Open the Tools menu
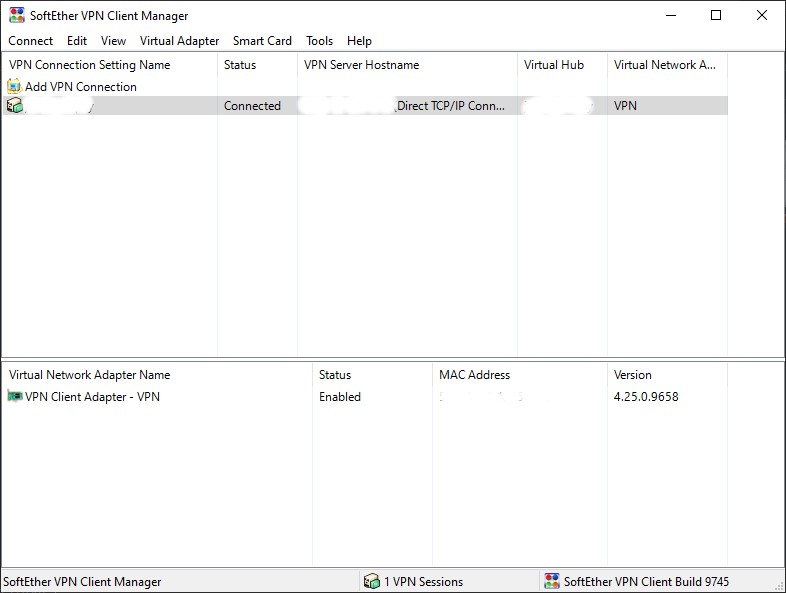 pyautogui.click(x=319, y=41)
